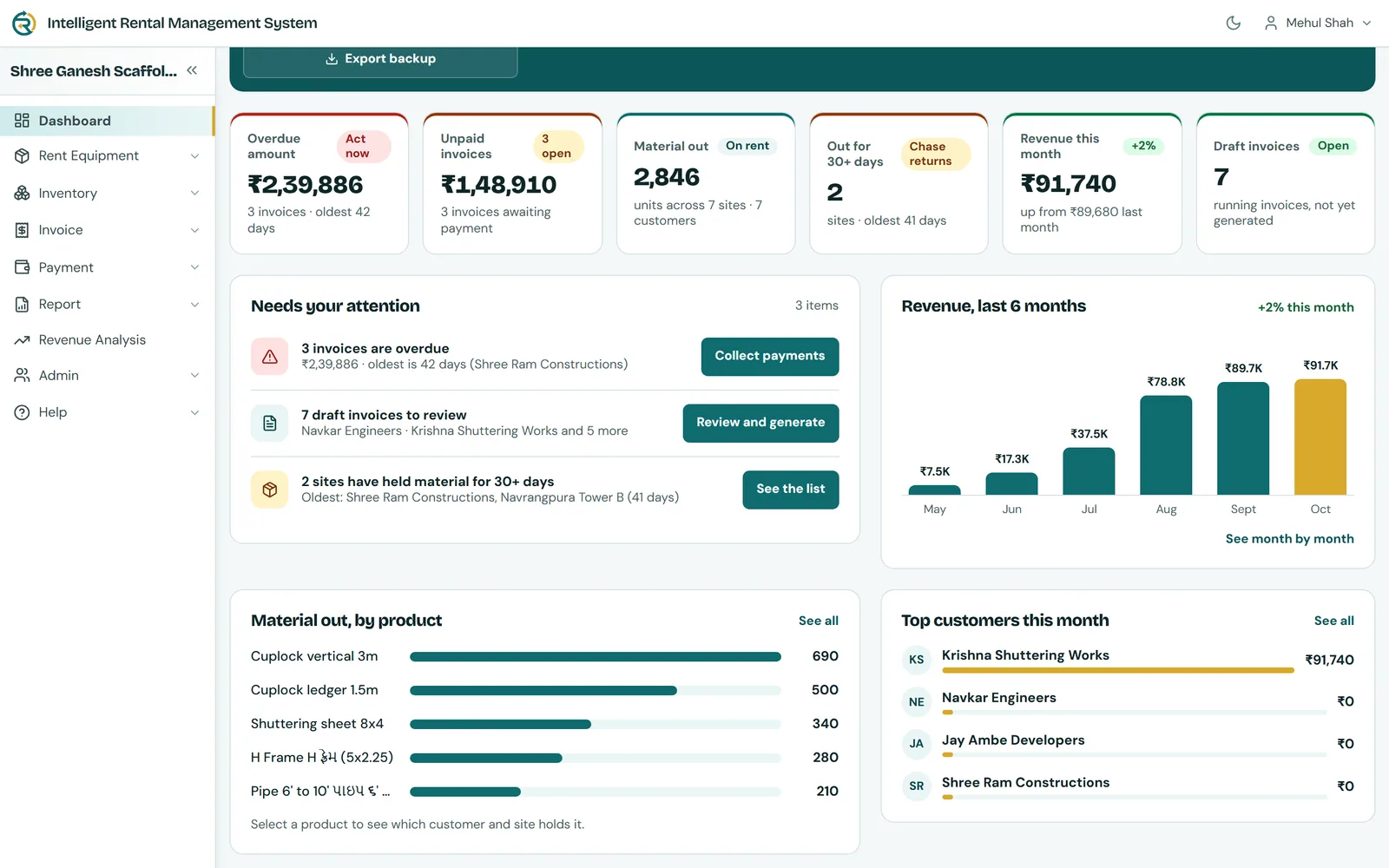Click the app logo icon
The height and width of the screenshot is (868, 1389).
[x=24, y=23]
